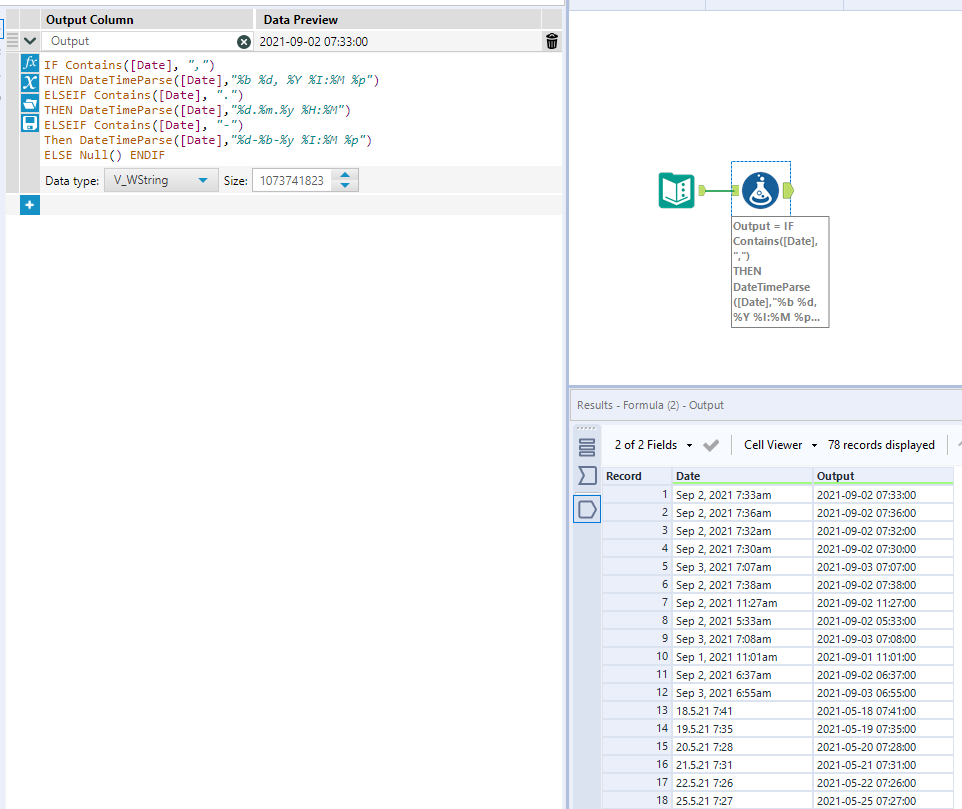Select cell Sep 2, 2021 7:33am
The height and width of the screenshot is (809, 962).
click(742, 495)
